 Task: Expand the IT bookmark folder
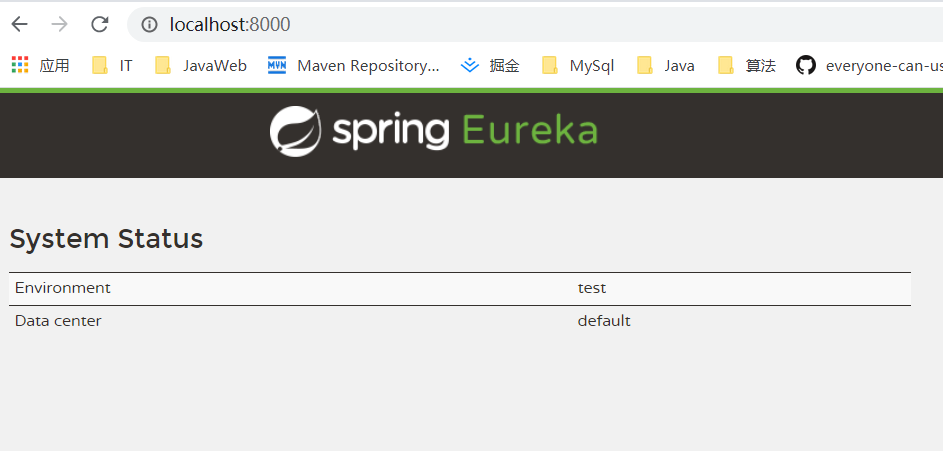point(112,66)
